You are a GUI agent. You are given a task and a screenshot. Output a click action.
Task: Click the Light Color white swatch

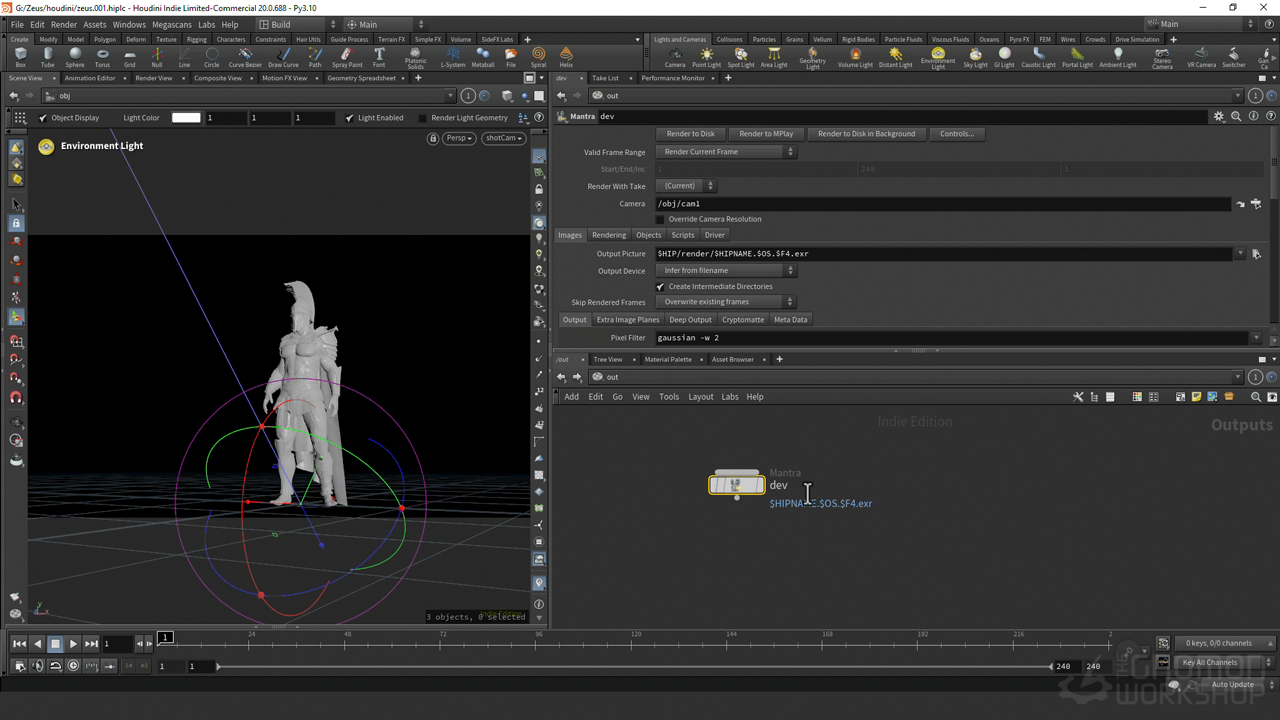click(x=186, y=118)
